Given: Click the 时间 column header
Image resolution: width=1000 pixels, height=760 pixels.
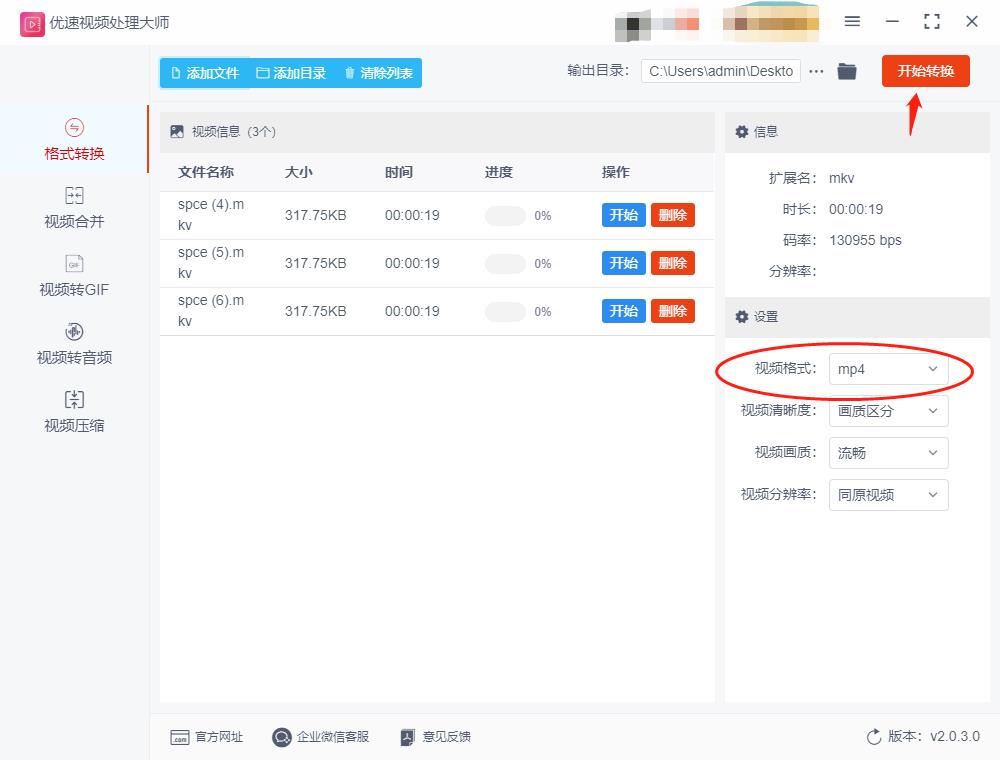Looking at the screenshot, I should coord(399,172).
